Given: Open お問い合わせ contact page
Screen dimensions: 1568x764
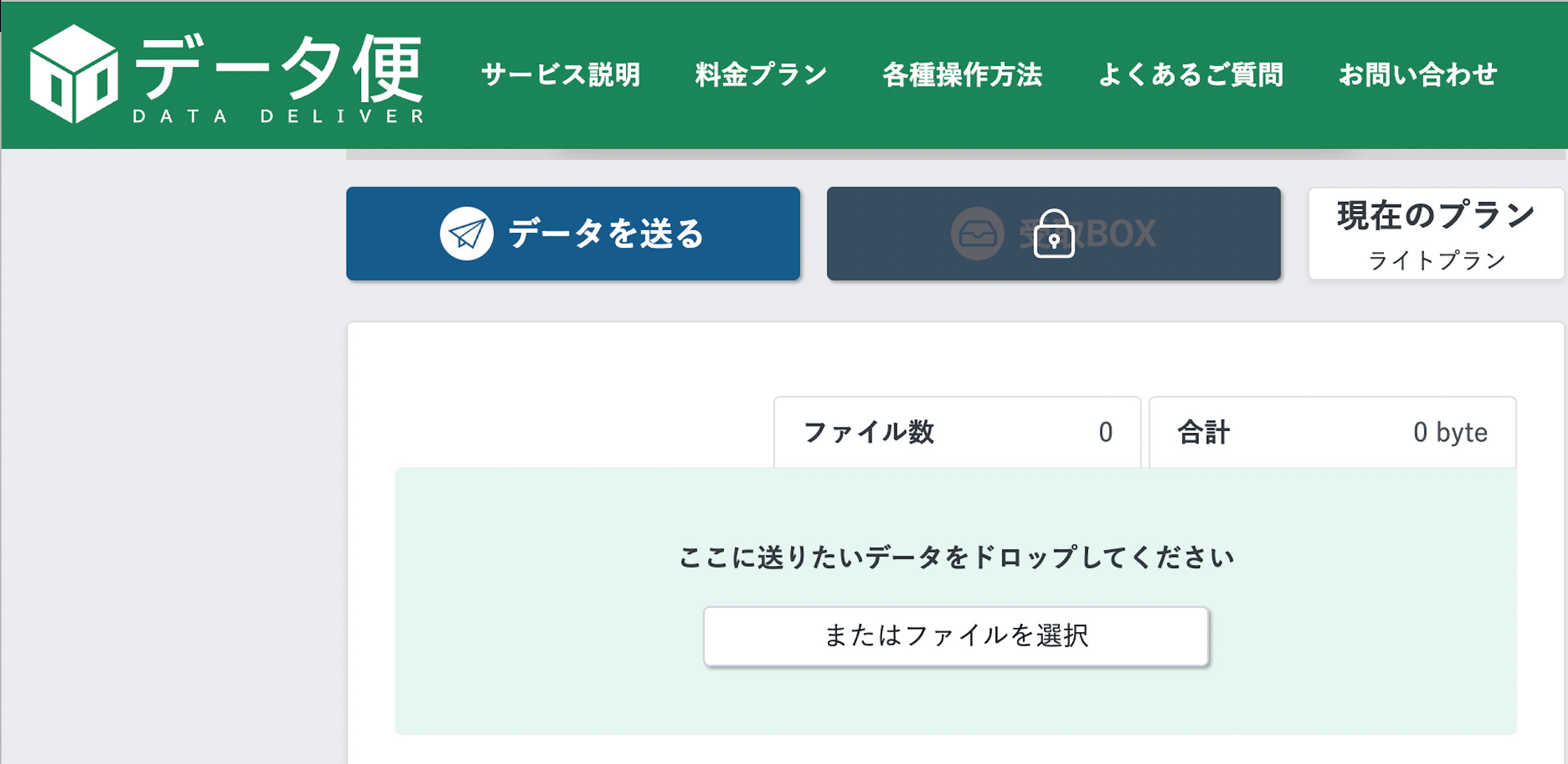Looking at the screenshot, I should coord(1418,75).
